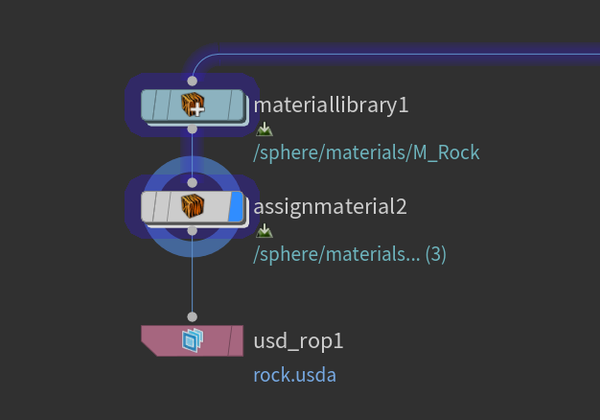
Task: Click the input connector of materiallibrary1
Action: click(192, 81)
